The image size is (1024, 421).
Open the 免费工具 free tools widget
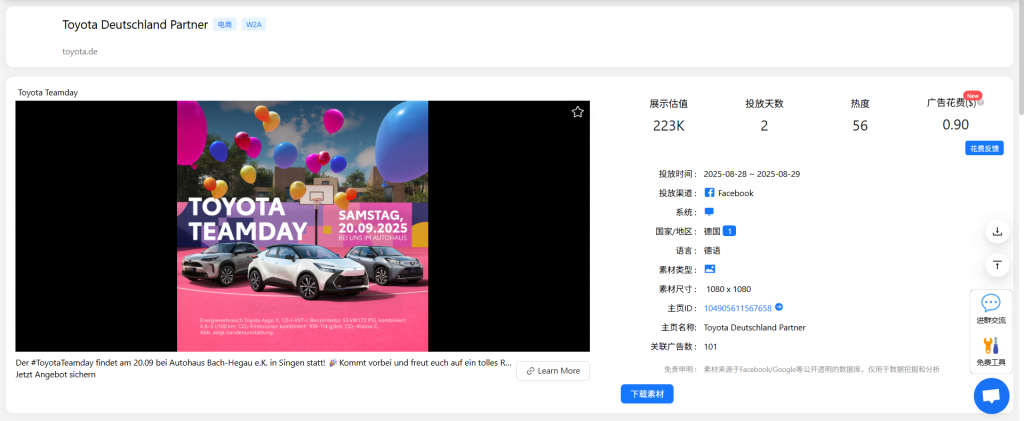[x=991, y=351]
